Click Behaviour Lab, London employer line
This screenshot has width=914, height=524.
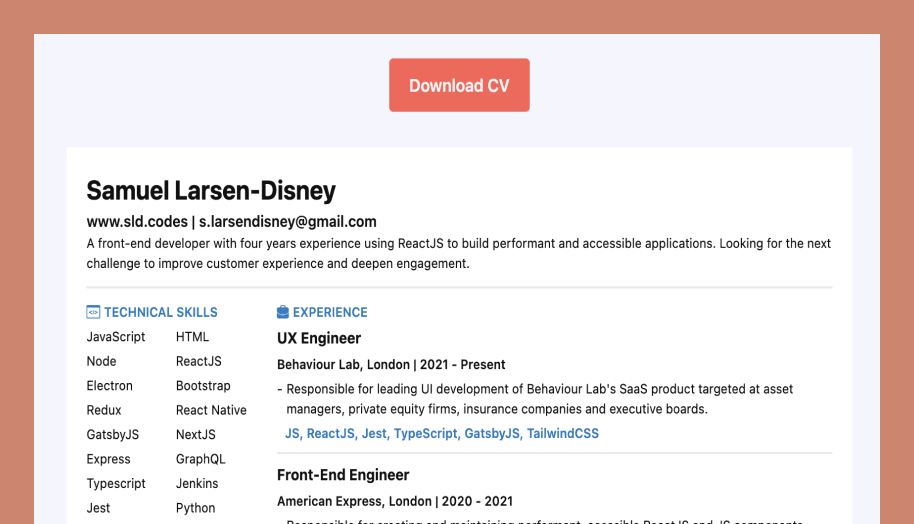pos(391,365)
